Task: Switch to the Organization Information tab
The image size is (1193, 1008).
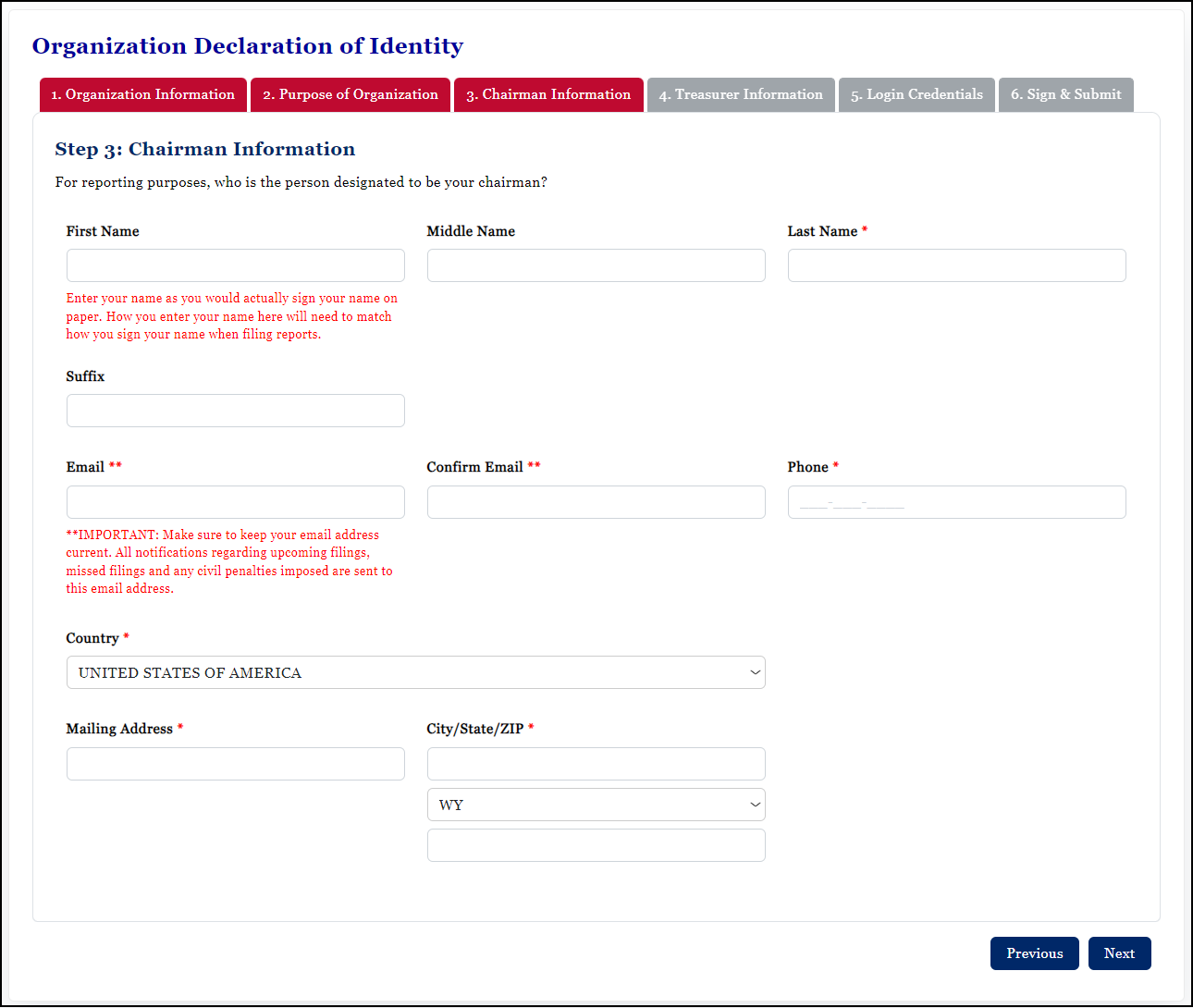Action: coord(142,94)
